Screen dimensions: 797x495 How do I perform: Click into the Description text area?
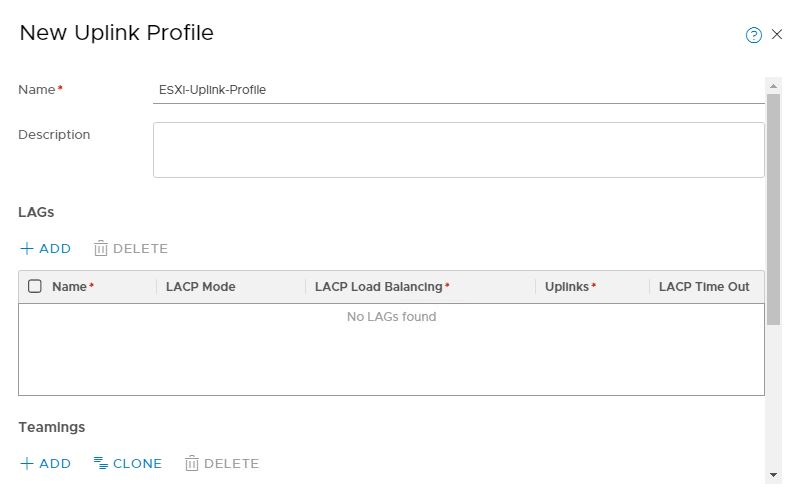tap(458, 150)
